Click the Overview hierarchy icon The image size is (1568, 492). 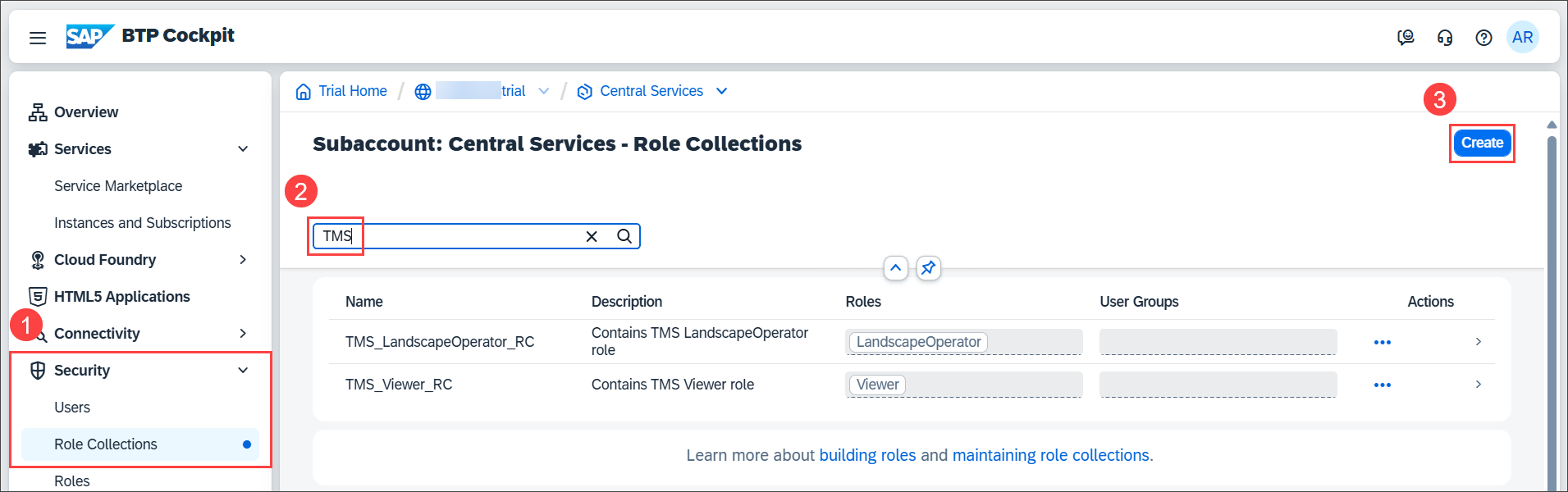click(x=38, y=112)
